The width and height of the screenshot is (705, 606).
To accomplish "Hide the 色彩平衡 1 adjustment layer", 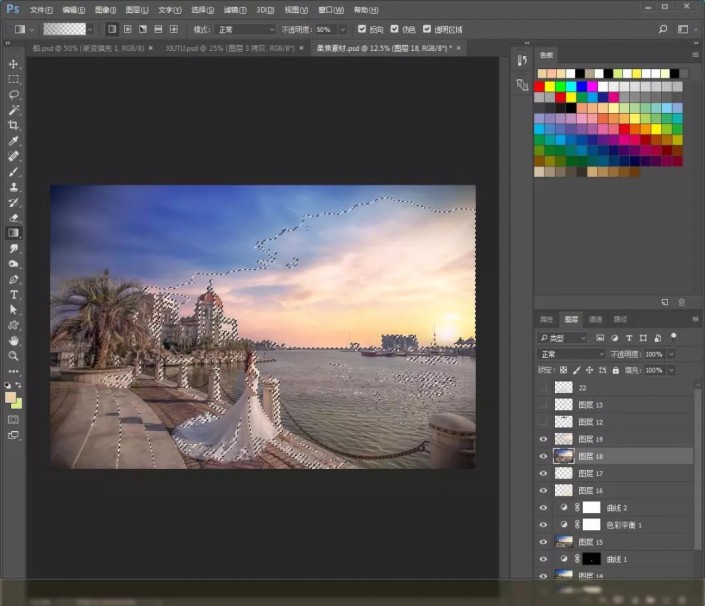I will (543, 525).
